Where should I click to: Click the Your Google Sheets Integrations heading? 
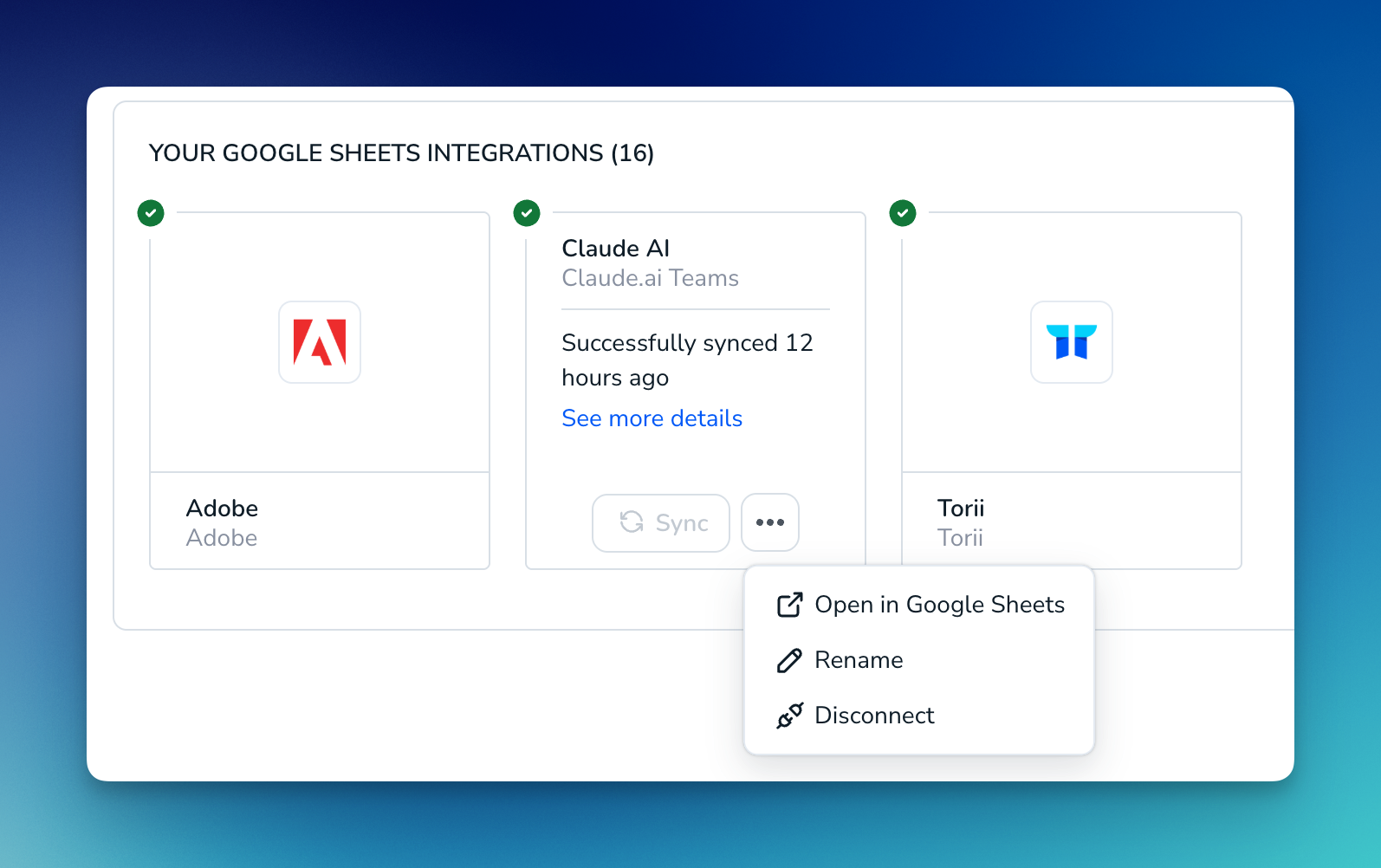[x=402, y=153]
